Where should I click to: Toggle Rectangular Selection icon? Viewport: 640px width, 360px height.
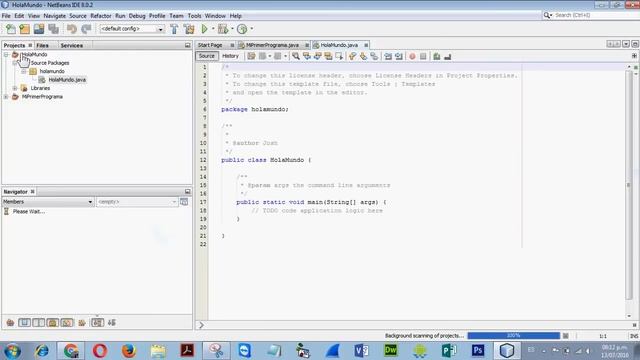(x=339, y=56)
